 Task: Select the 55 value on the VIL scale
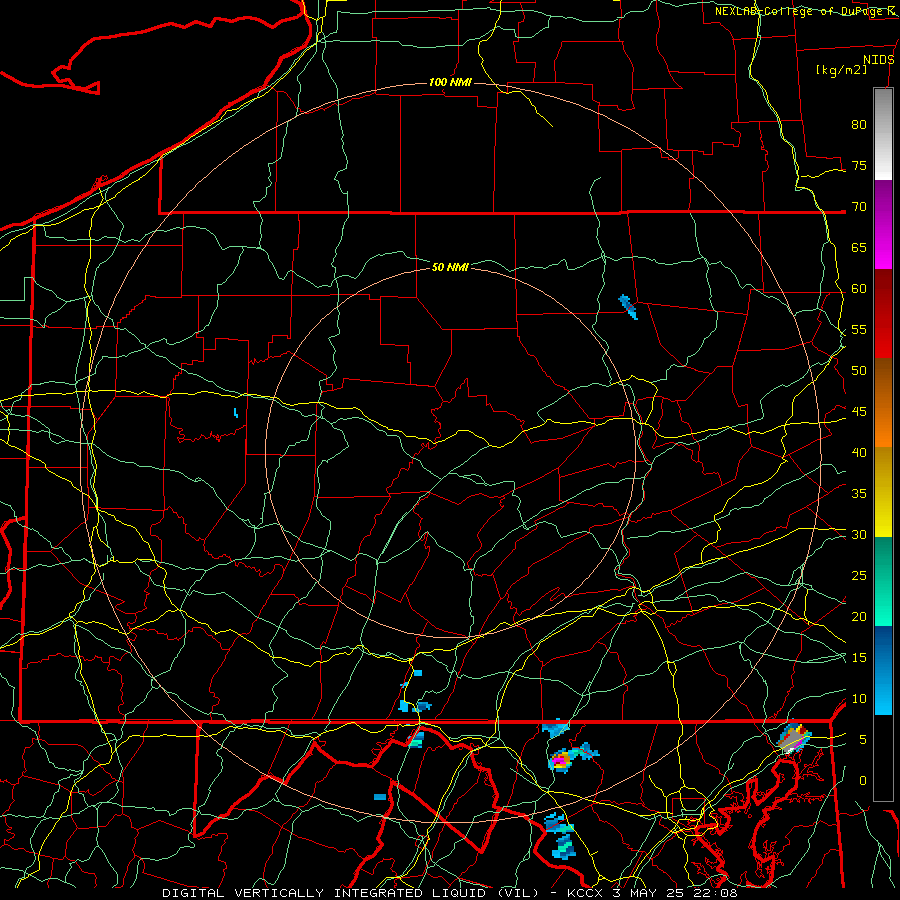(859, 329)
